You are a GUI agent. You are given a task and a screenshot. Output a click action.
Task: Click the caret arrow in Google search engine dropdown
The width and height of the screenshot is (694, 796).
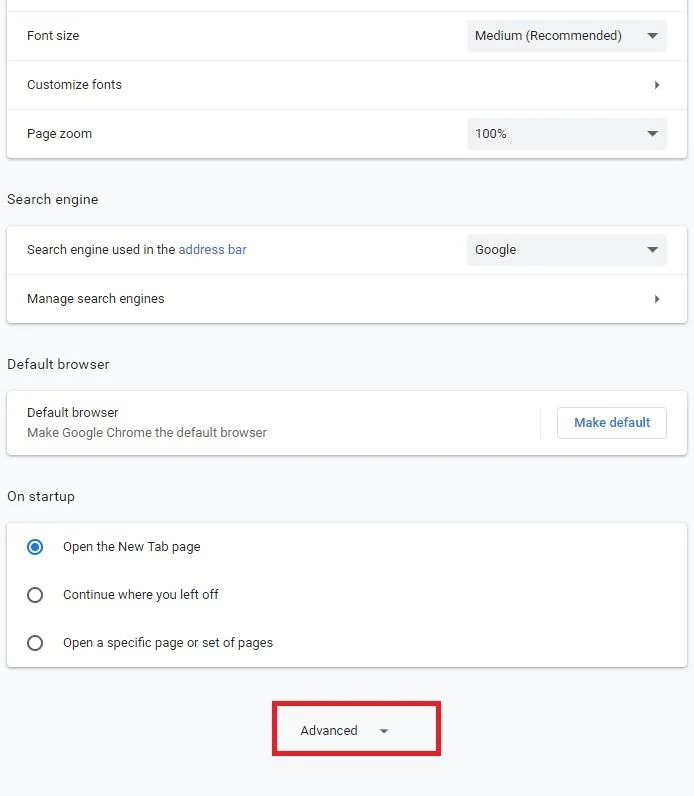pos(652,250)
